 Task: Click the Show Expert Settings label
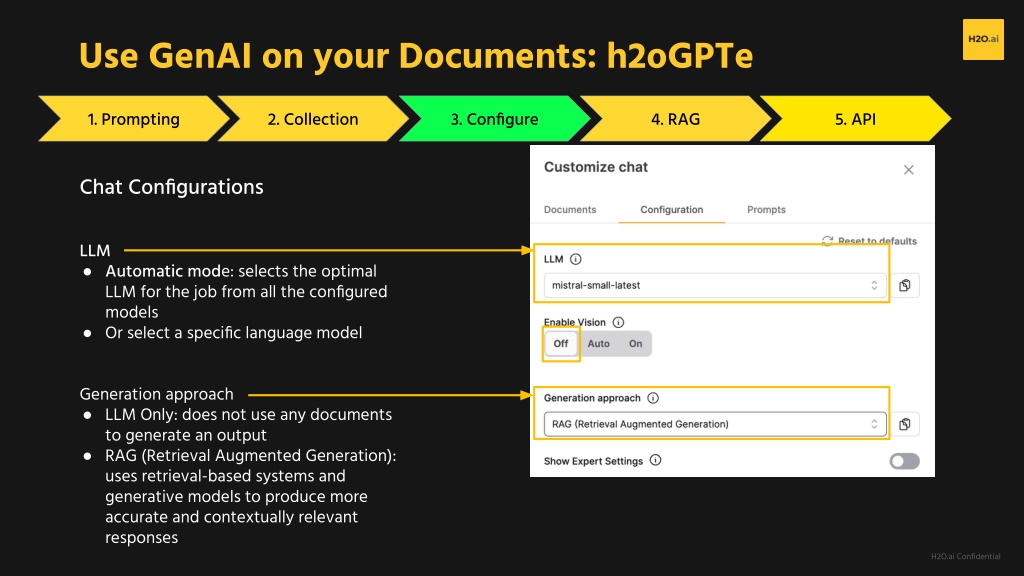(x=593, y=461)
